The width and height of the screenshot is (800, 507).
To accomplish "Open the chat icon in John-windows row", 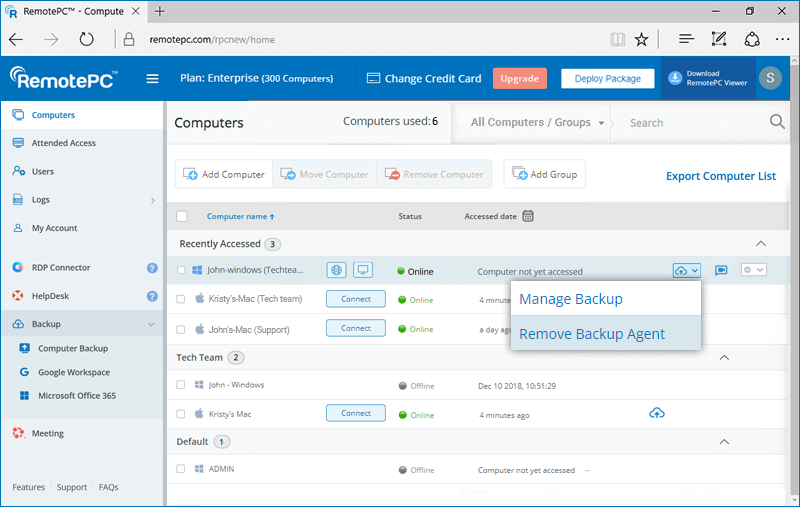I will [x=720, y=270].
